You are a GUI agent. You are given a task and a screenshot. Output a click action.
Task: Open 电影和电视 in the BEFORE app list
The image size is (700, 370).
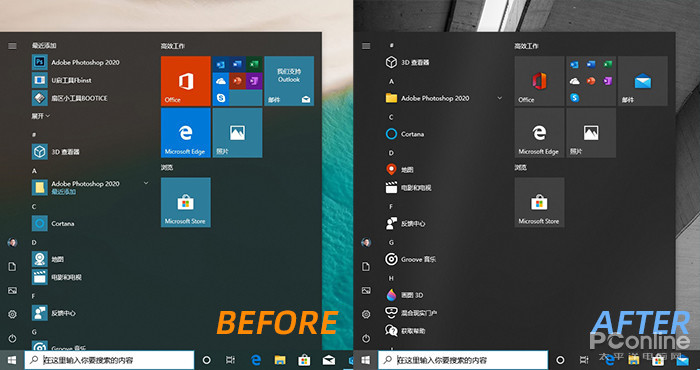57,277
